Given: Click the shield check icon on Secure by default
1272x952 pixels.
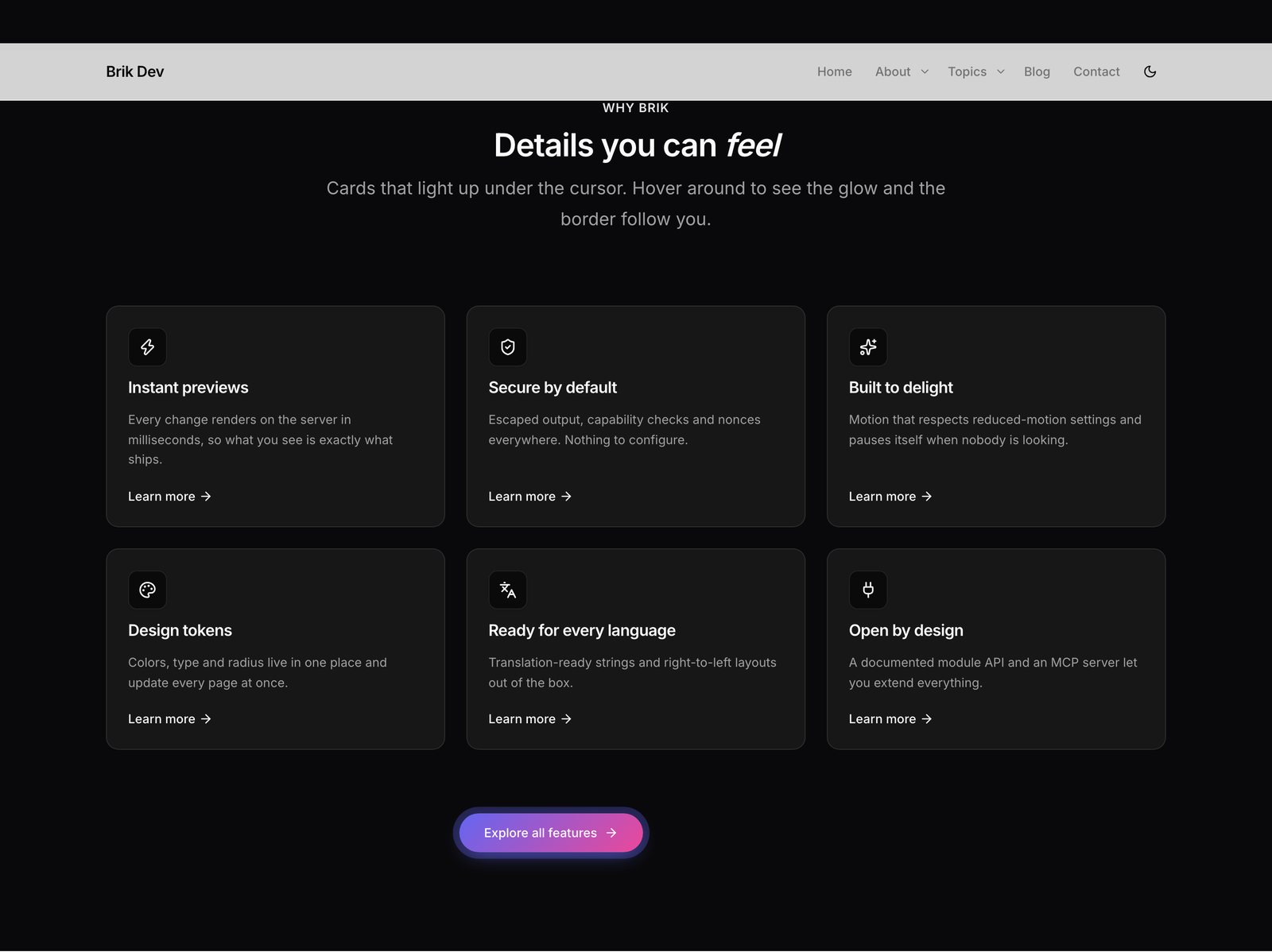Looking at the screenshot, I should pyautogui.click(x=507, y=347).
